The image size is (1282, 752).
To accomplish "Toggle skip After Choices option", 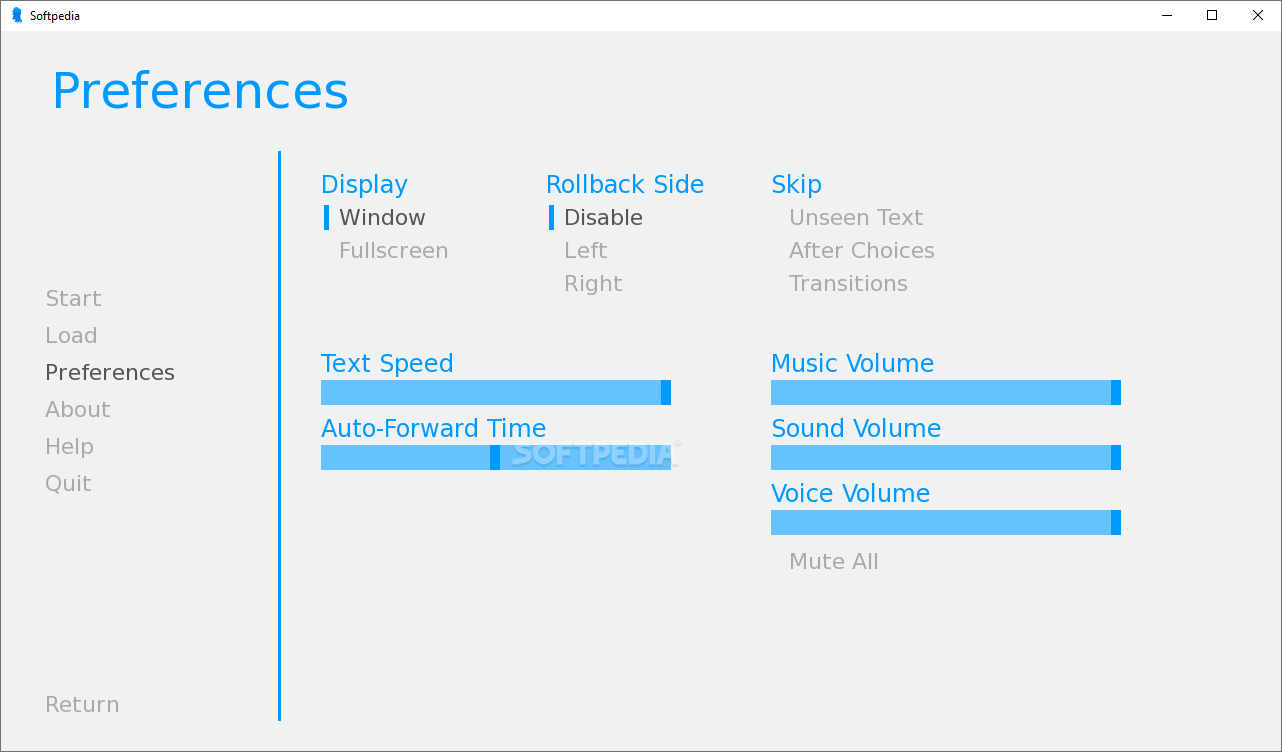I will pyautogui.click(x=861, y=250).
